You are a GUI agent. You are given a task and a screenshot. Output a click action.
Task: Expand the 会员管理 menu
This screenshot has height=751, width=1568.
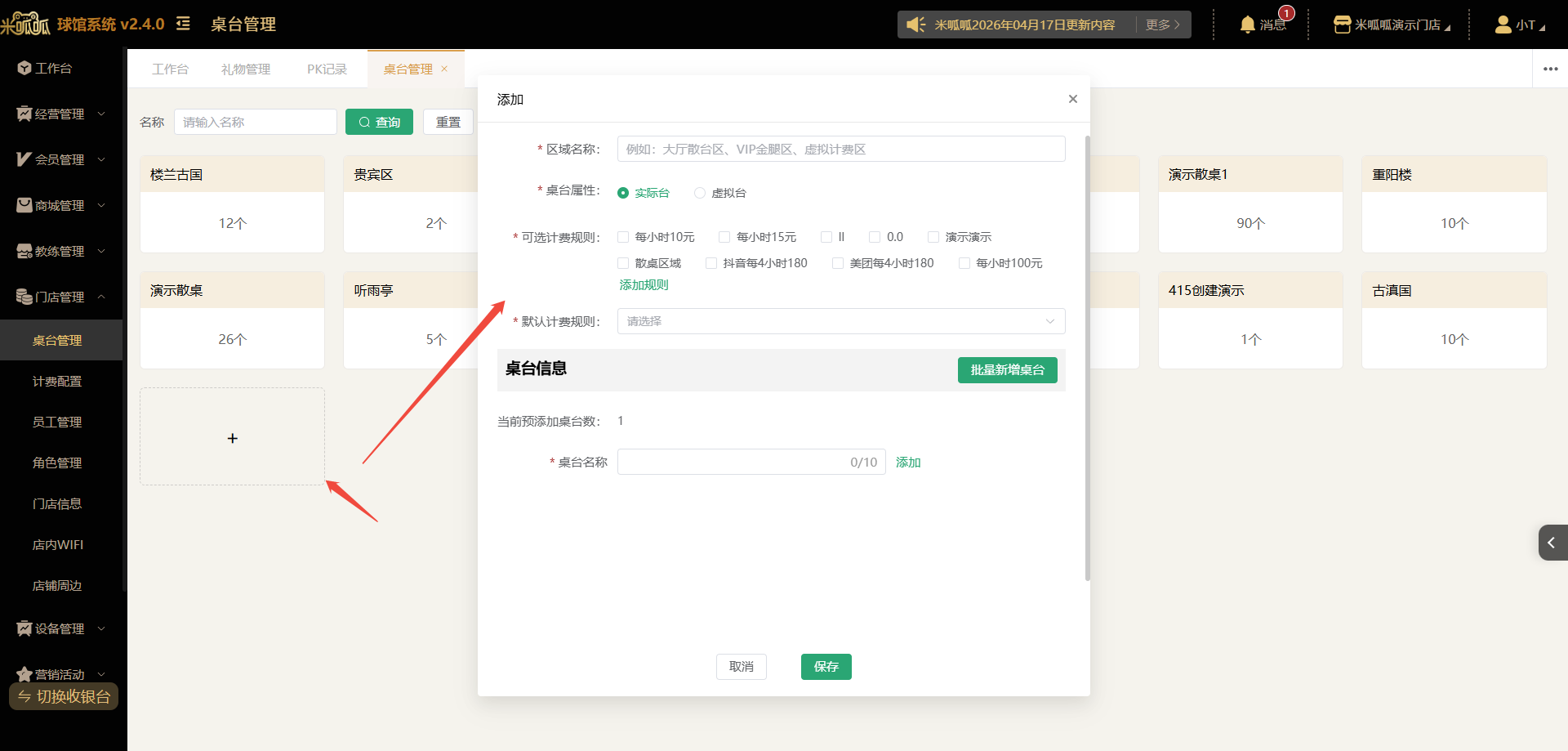[101, 159]
